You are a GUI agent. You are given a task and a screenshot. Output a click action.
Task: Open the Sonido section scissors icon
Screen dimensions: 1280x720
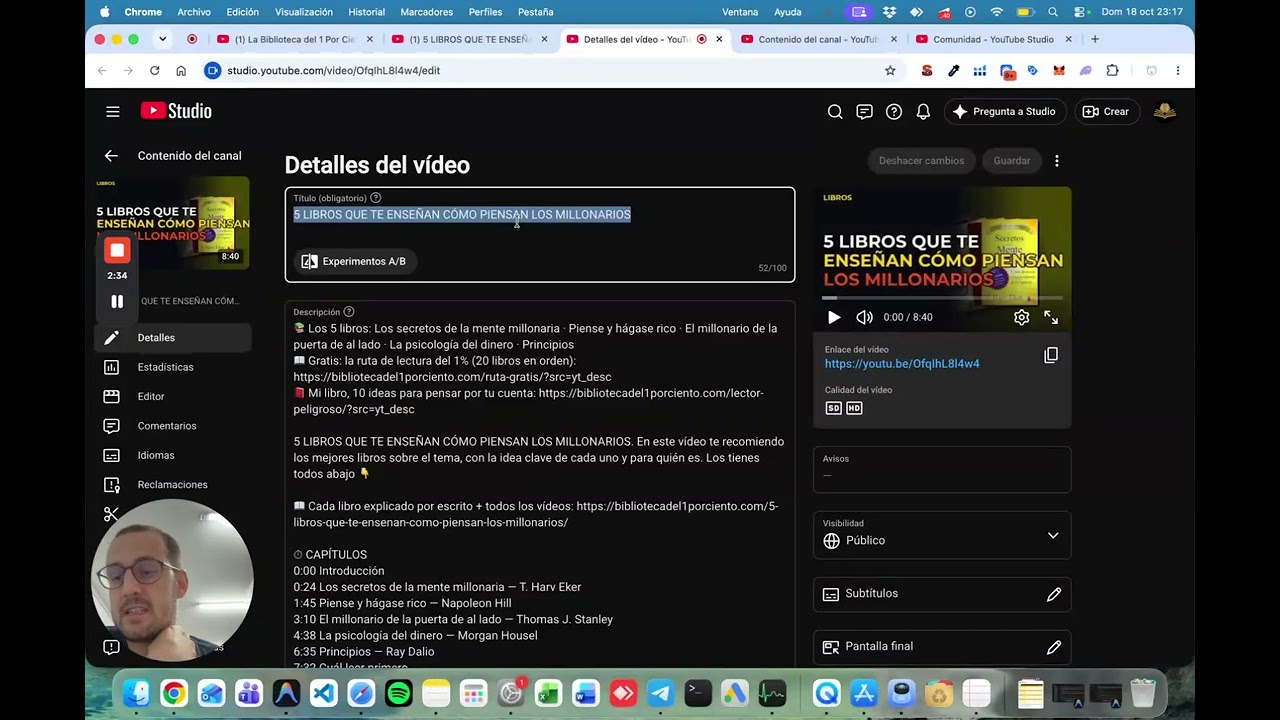(111, 514)
